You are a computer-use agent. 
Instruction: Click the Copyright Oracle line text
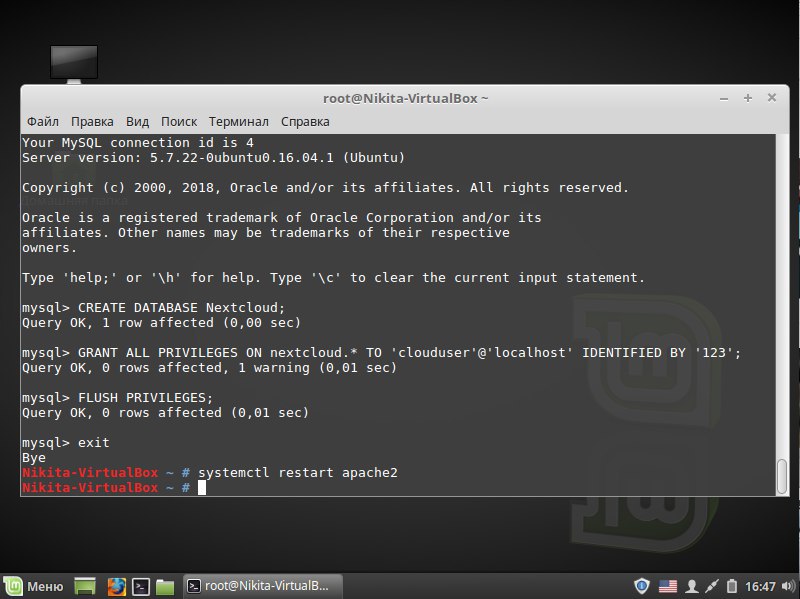[x=325, y=188]
